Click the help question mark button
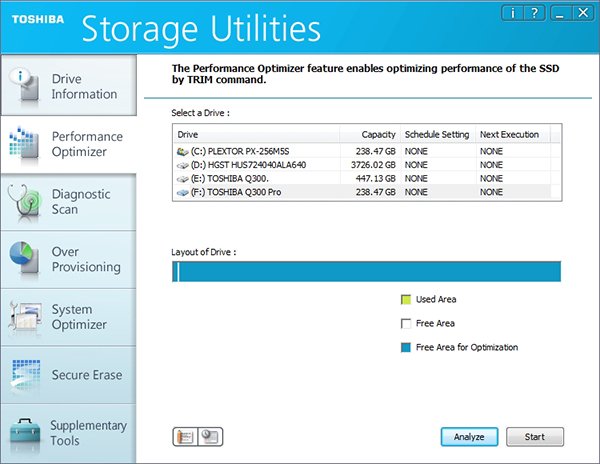 click(x=534, y=13)
